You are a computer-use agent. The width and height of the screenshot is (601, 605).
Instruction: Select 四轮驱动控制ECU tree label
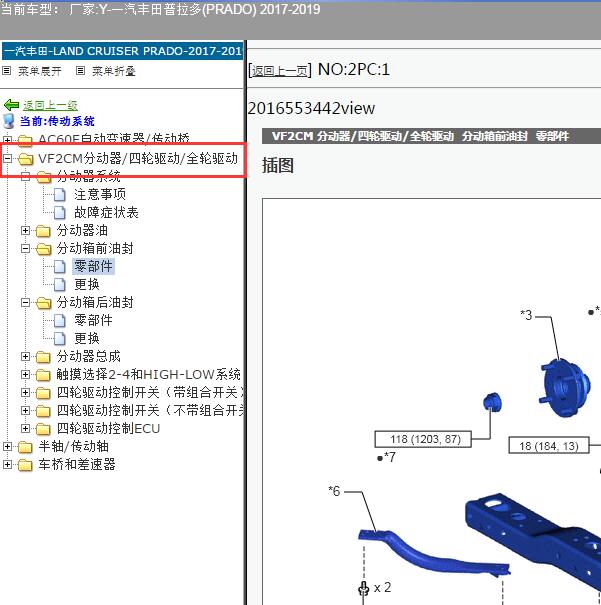[x=108, y=428]
